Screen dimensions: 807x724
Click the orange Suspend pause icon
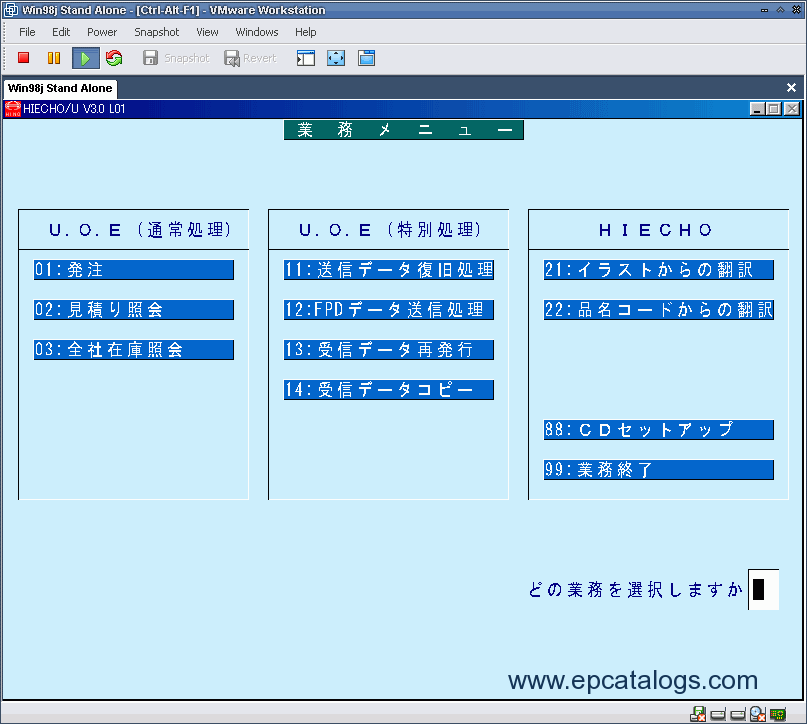pos(54,58)
